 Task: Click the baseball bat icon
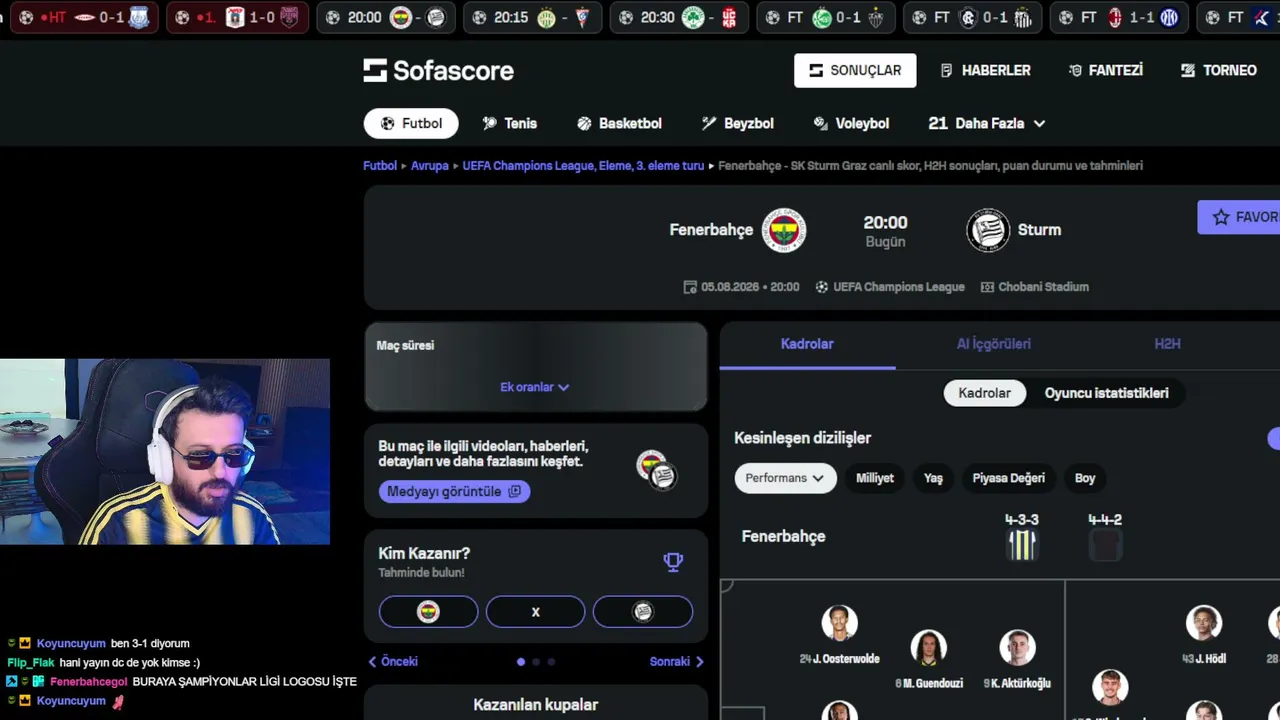coord(709,123)
